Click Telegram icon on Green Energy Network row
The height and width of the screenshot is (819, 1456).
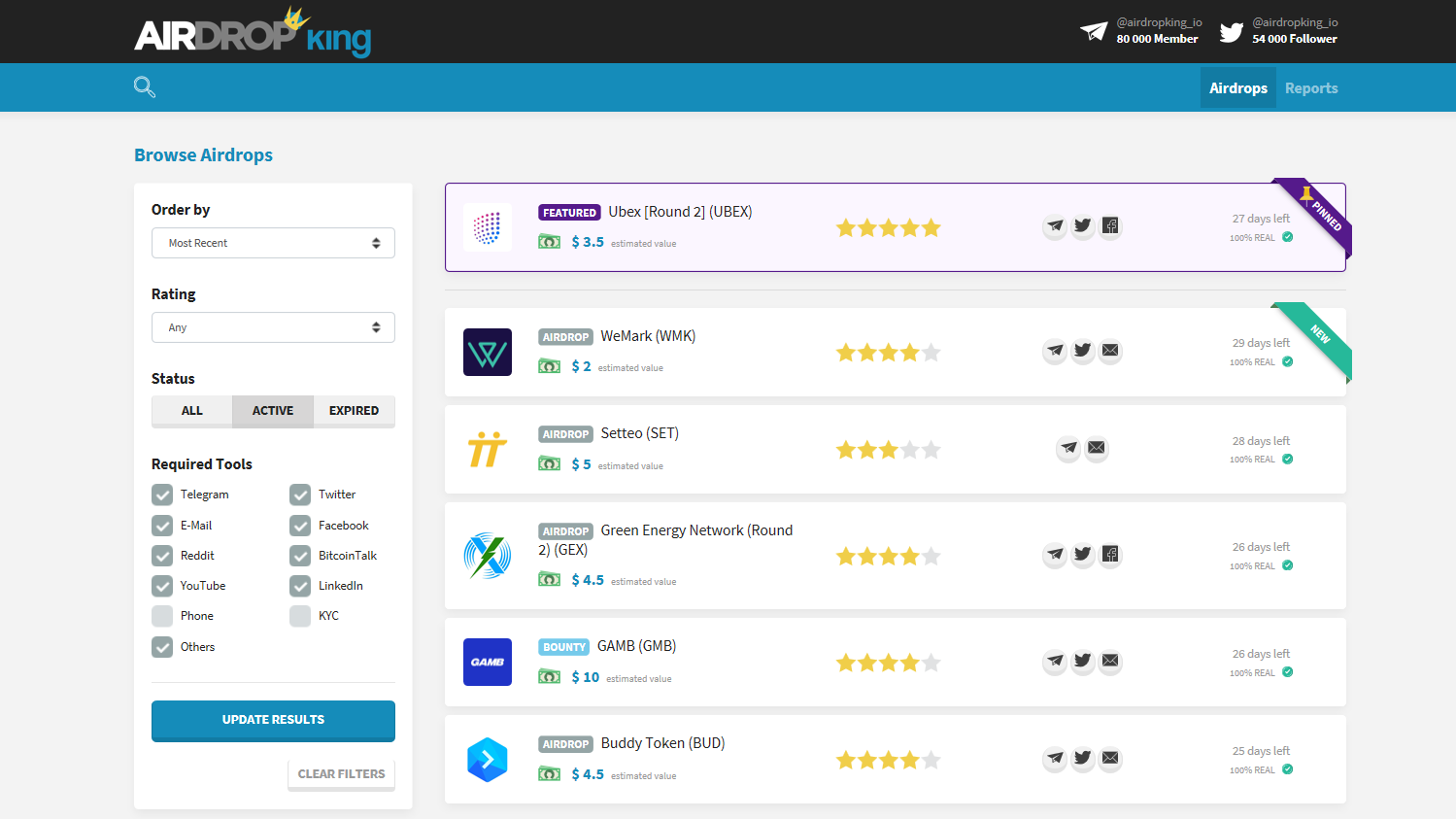1055,555
